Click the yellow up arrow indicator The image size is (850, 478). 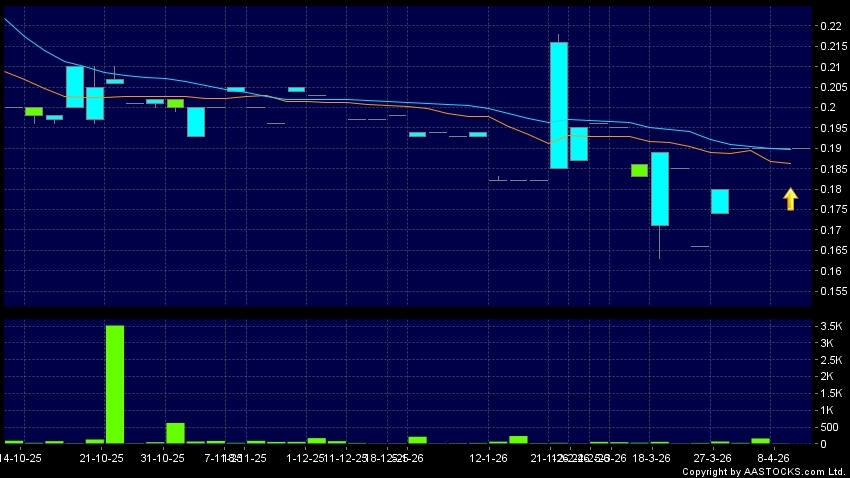[790, 199]
